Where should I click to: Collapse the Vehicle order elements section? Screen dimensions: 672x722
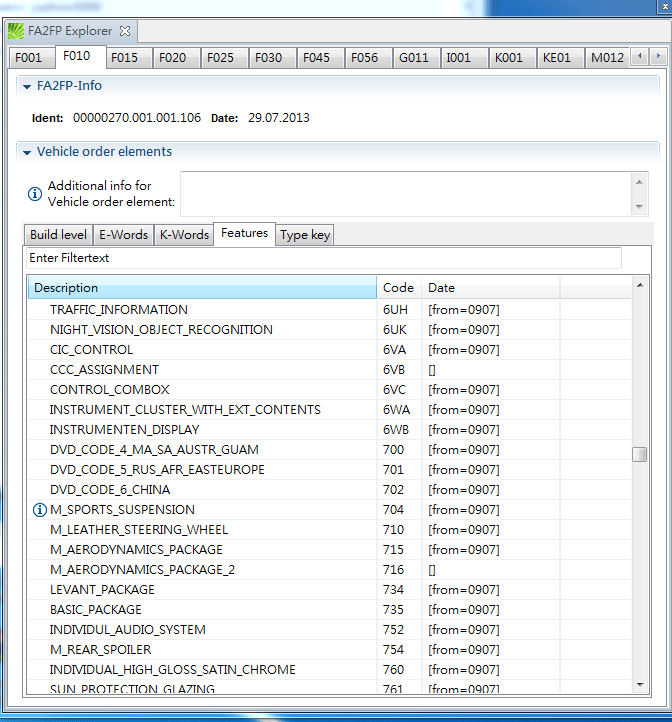click(27, 152)
